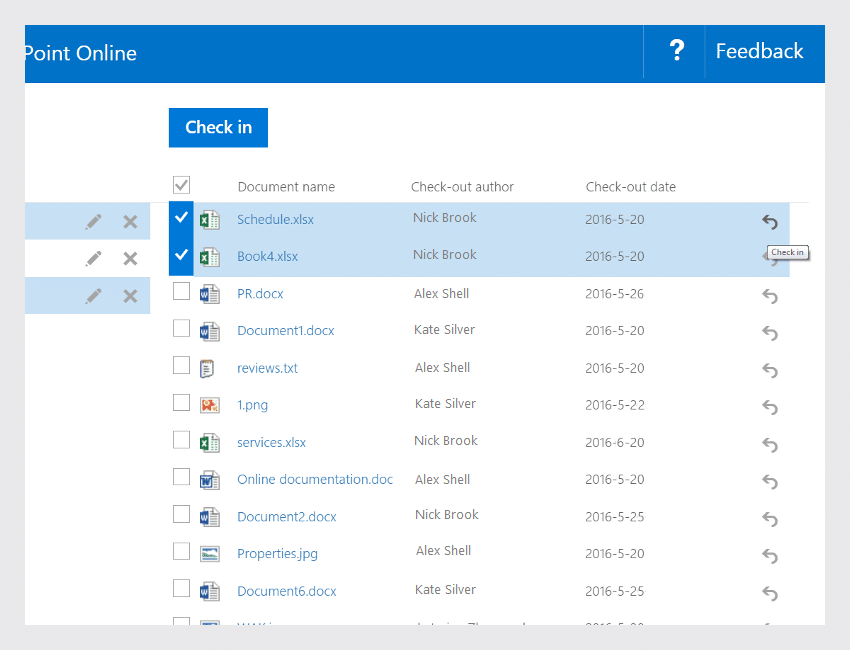
Task: Check the Properties.jpg row checkbox
Action: click(182, 551)
